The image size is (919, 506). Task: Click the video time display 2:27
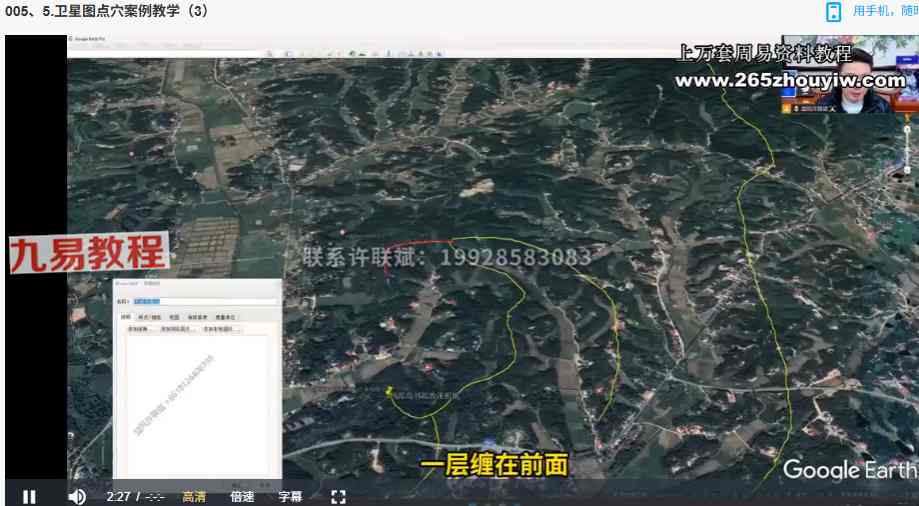point(119,496)
